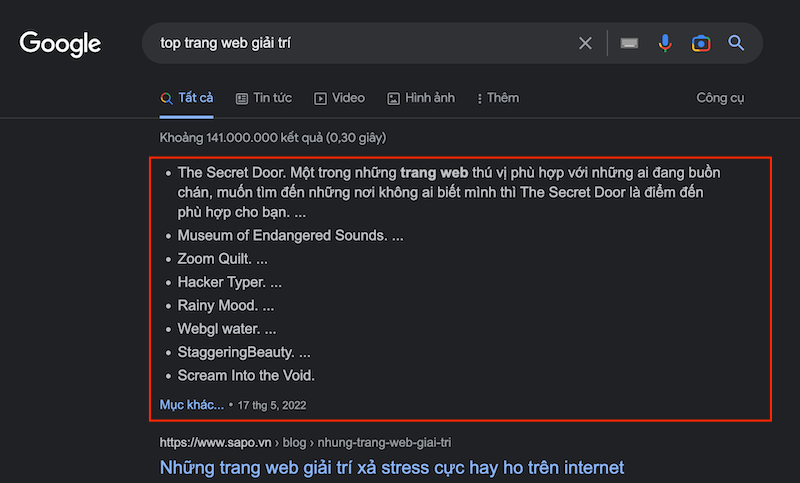Switch to the Hình ảnh tab
Viewport: 800px width, 483px height.
pyautogui.click(x=430, y=98)
